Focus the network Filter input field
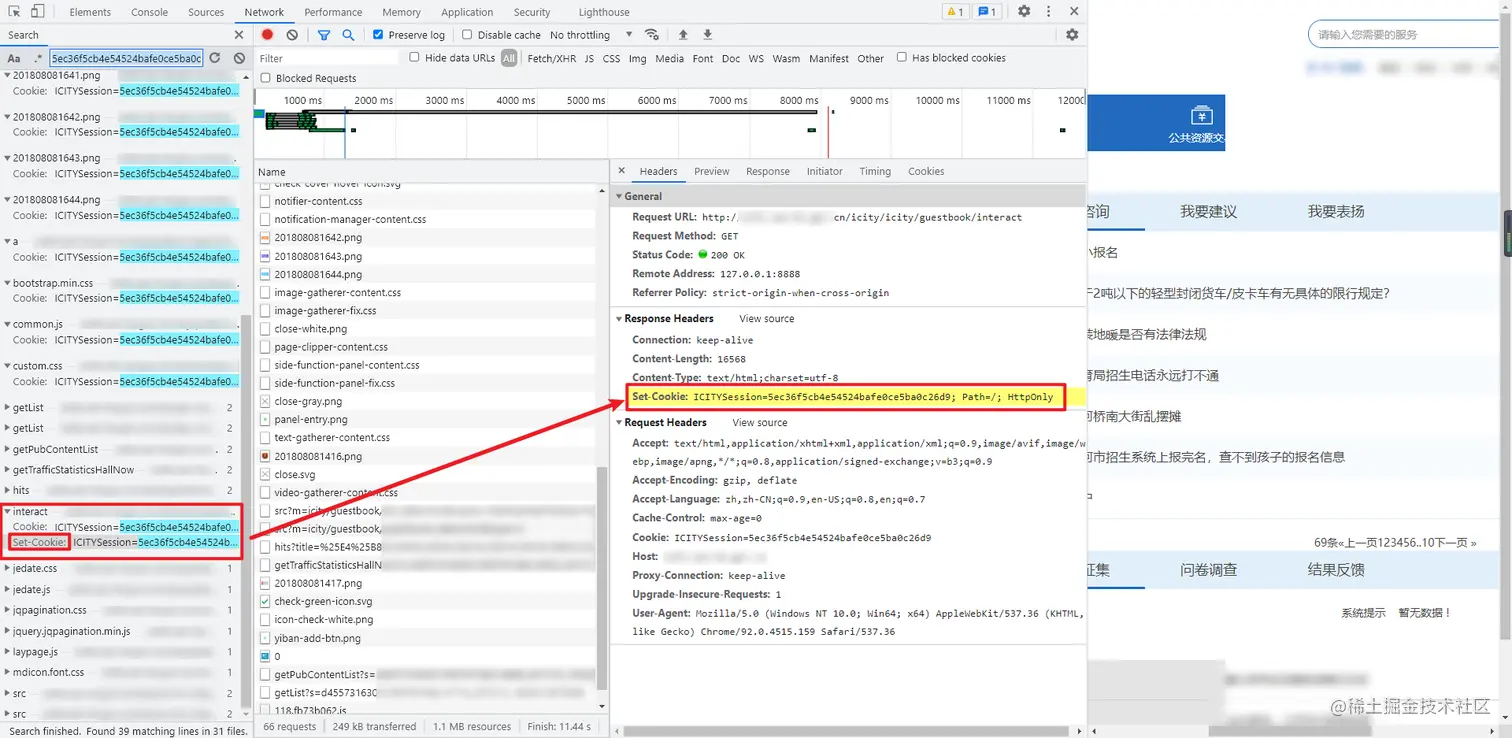 [x=328, y=58]
